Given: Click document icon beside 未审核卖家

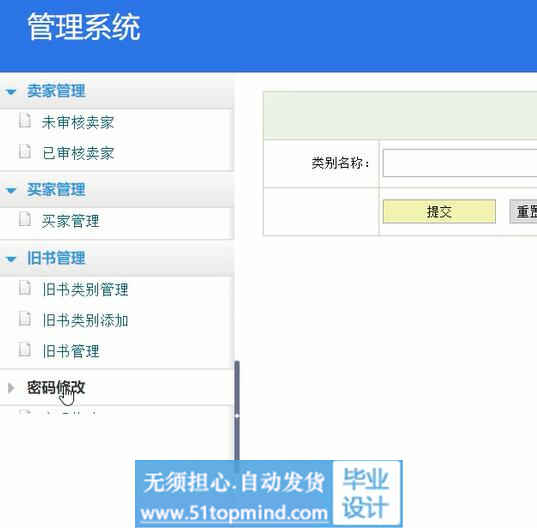Looking at the screenshot, I should point(25,121).
